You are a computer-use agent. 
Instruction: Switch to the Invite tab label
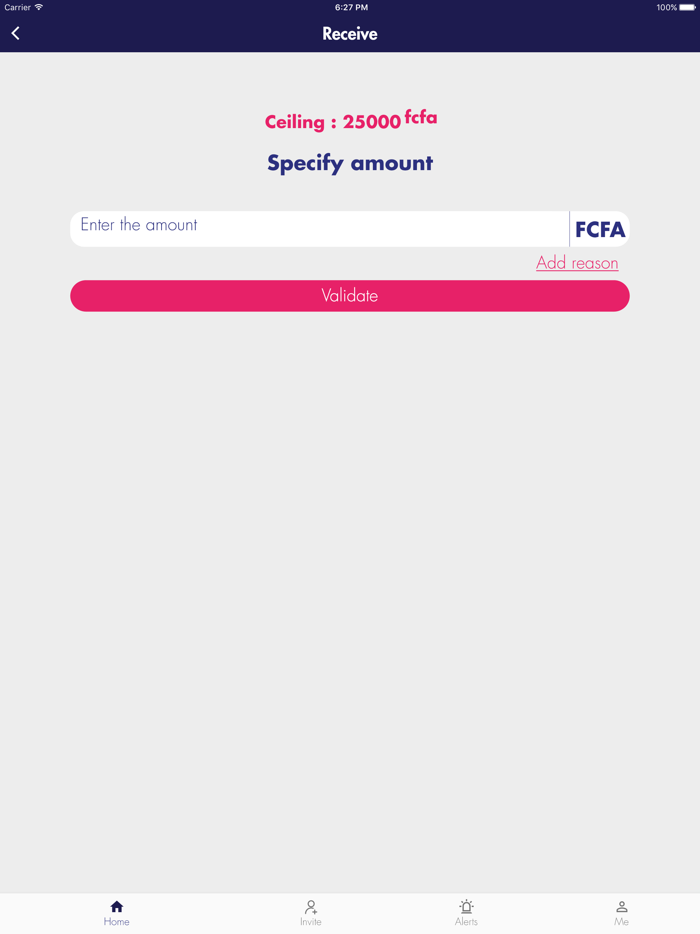click(x=311, y=922)
